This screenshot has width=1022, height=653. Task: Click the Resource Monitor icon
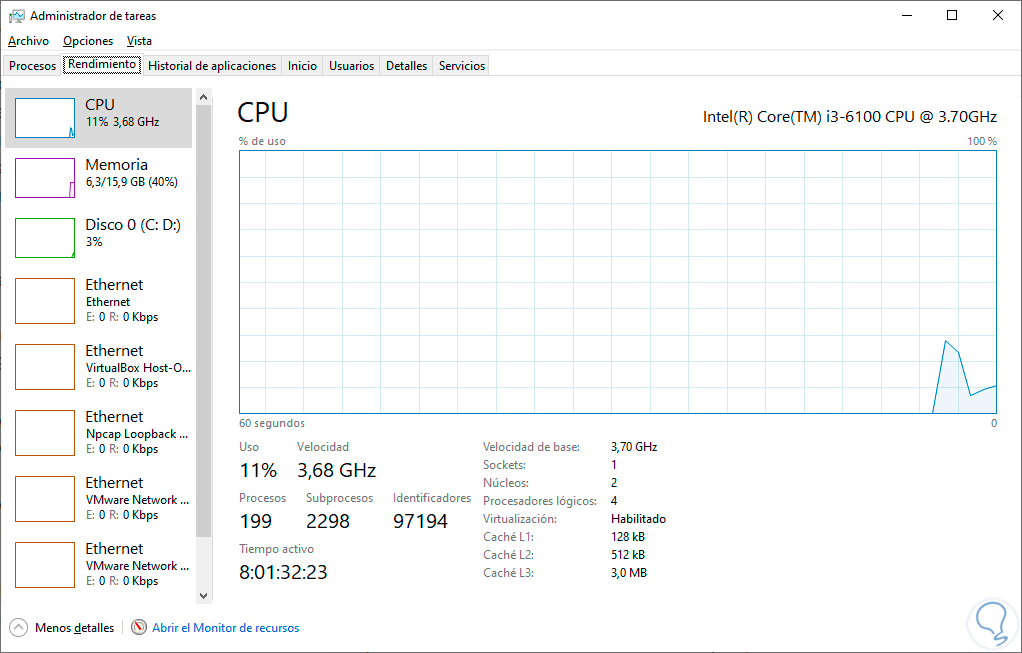point(139,628)
